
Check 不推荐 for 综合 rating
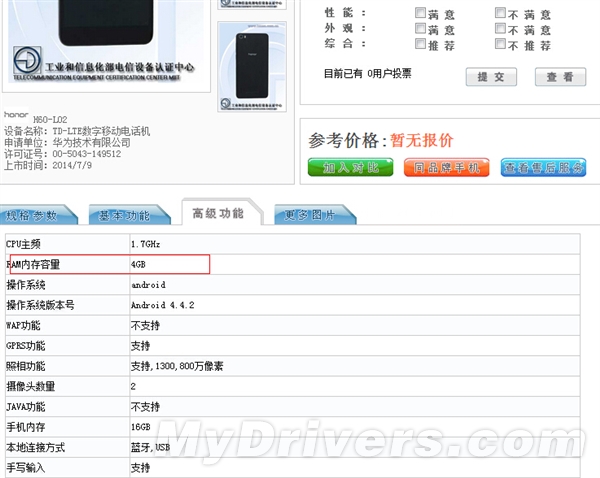[x=500, y=44]
